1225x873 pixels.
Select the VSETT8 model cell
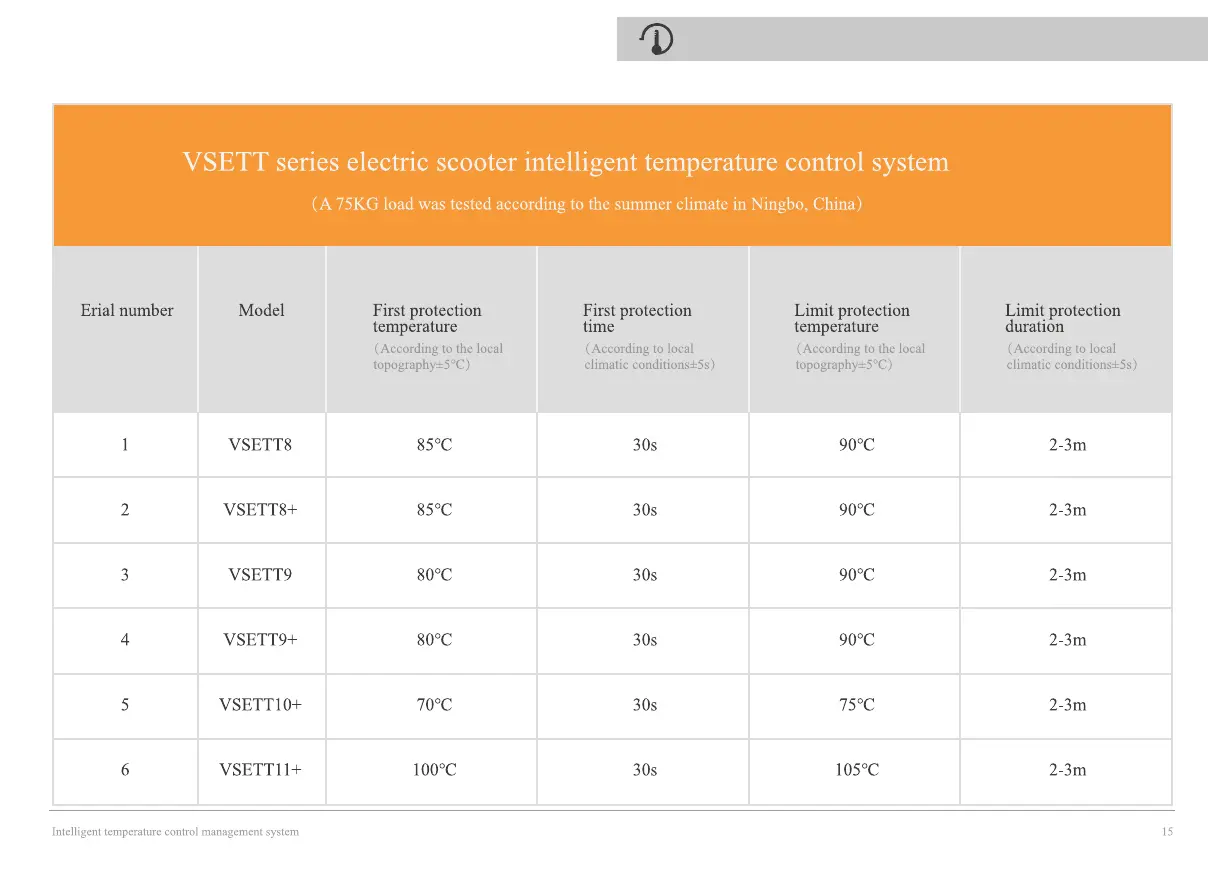tap(260, 445)
